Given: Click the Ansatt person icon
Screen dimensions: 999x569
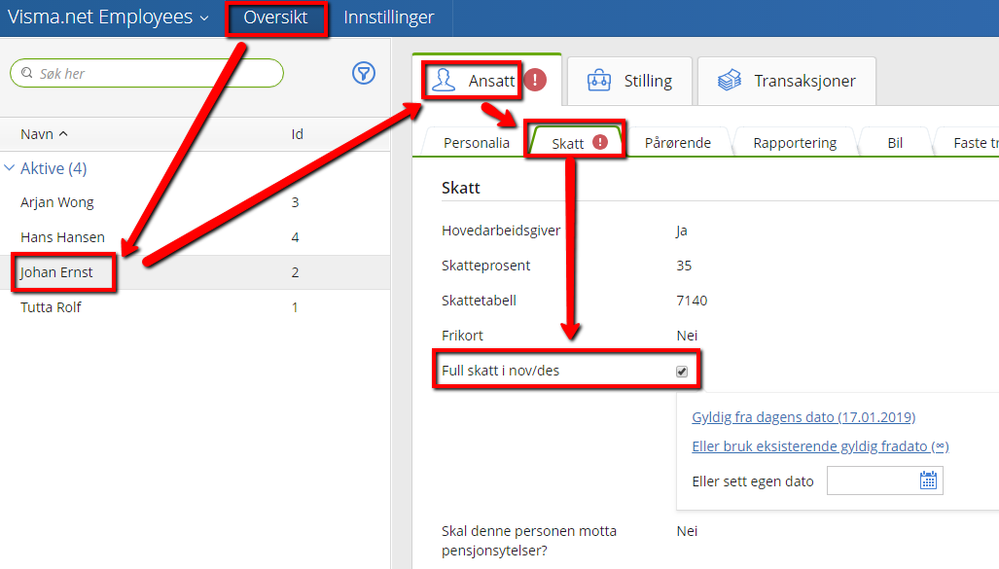Looking at the screenshot, I should [x=443, y=80].
